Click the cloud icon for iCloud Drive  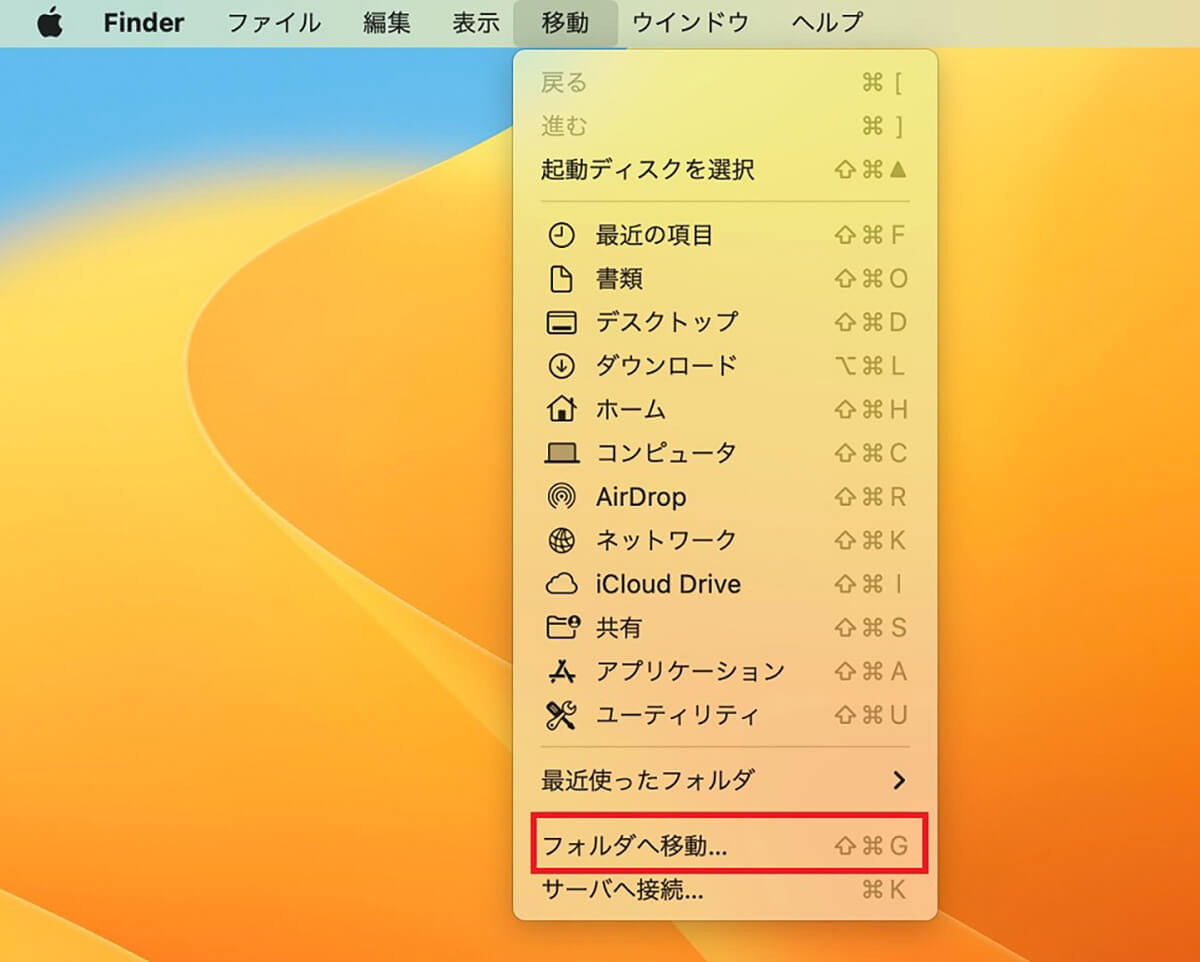click(562, 584)
